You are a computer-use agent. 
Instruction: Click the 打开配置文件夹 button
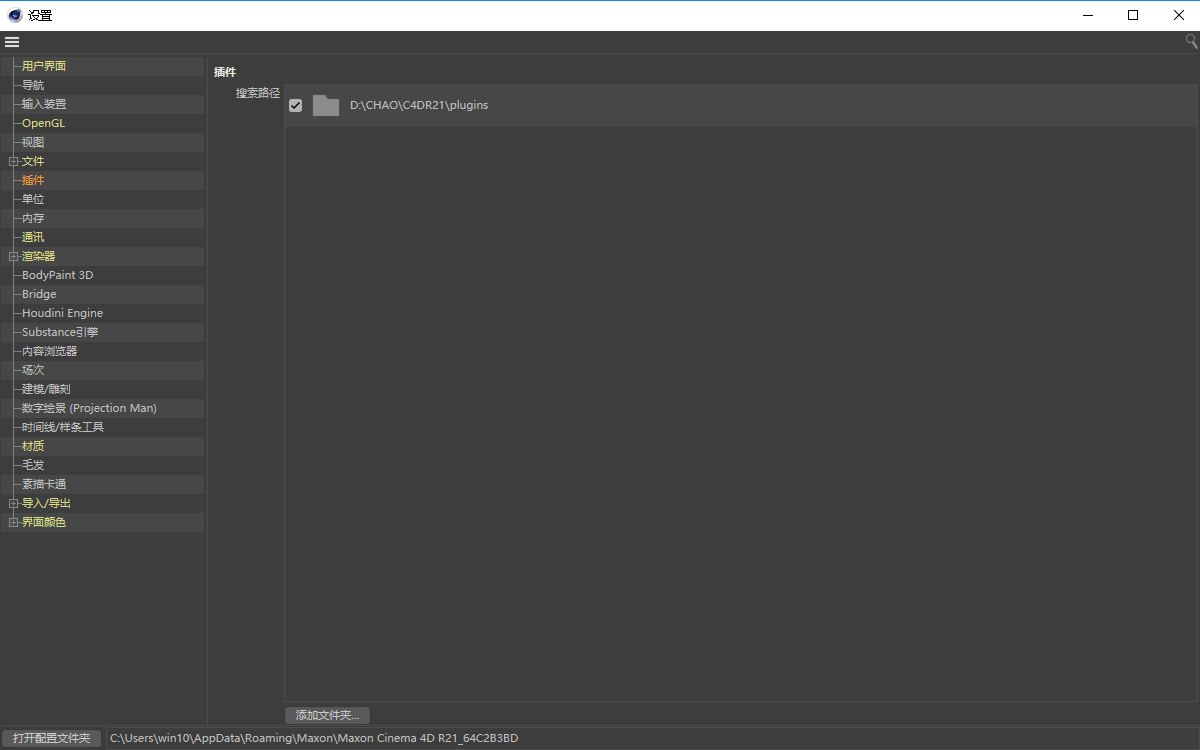pos(51,738)
